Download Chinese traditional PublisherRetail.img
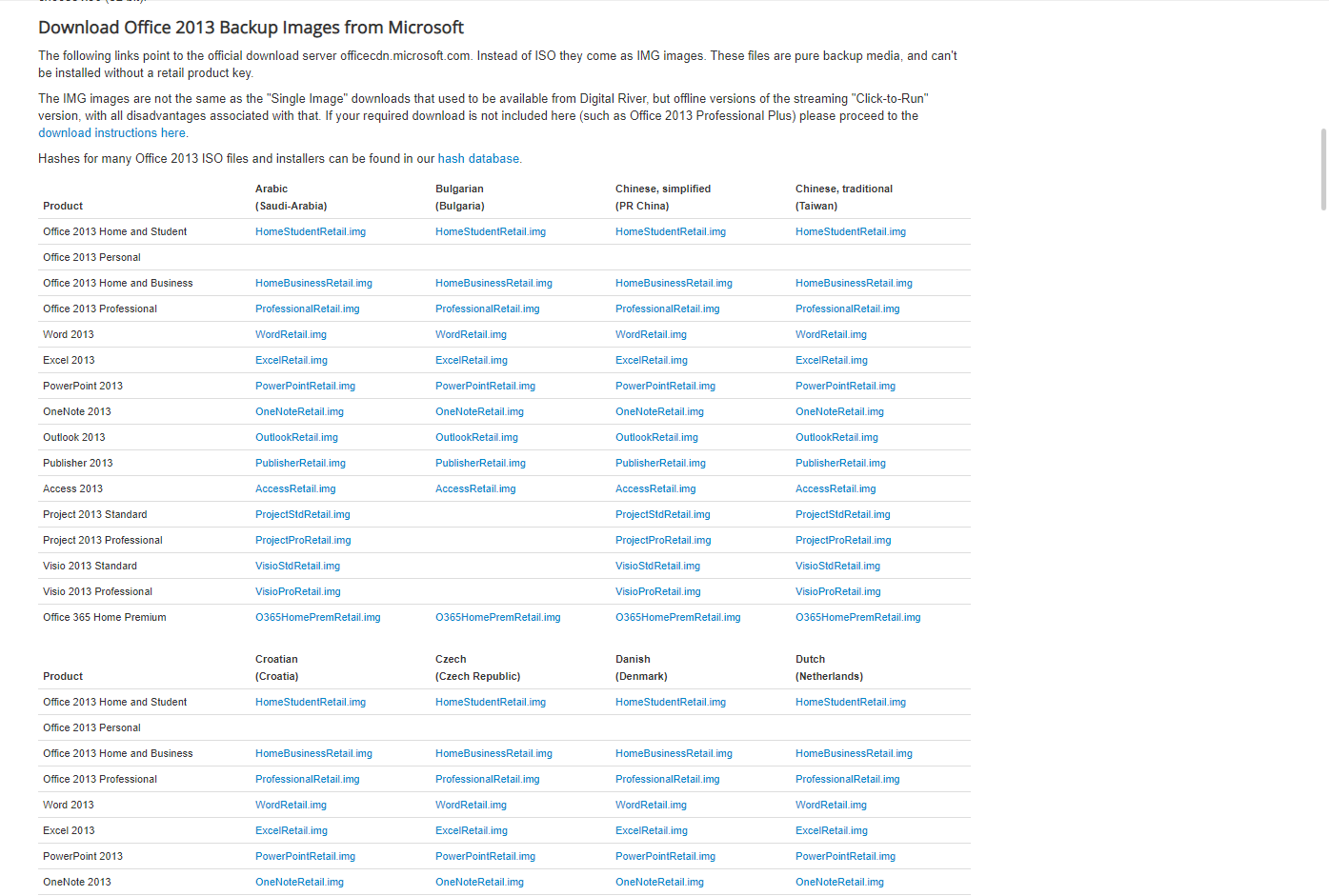The width and height of the screenshot is (1329, 896). coord(840,464)
